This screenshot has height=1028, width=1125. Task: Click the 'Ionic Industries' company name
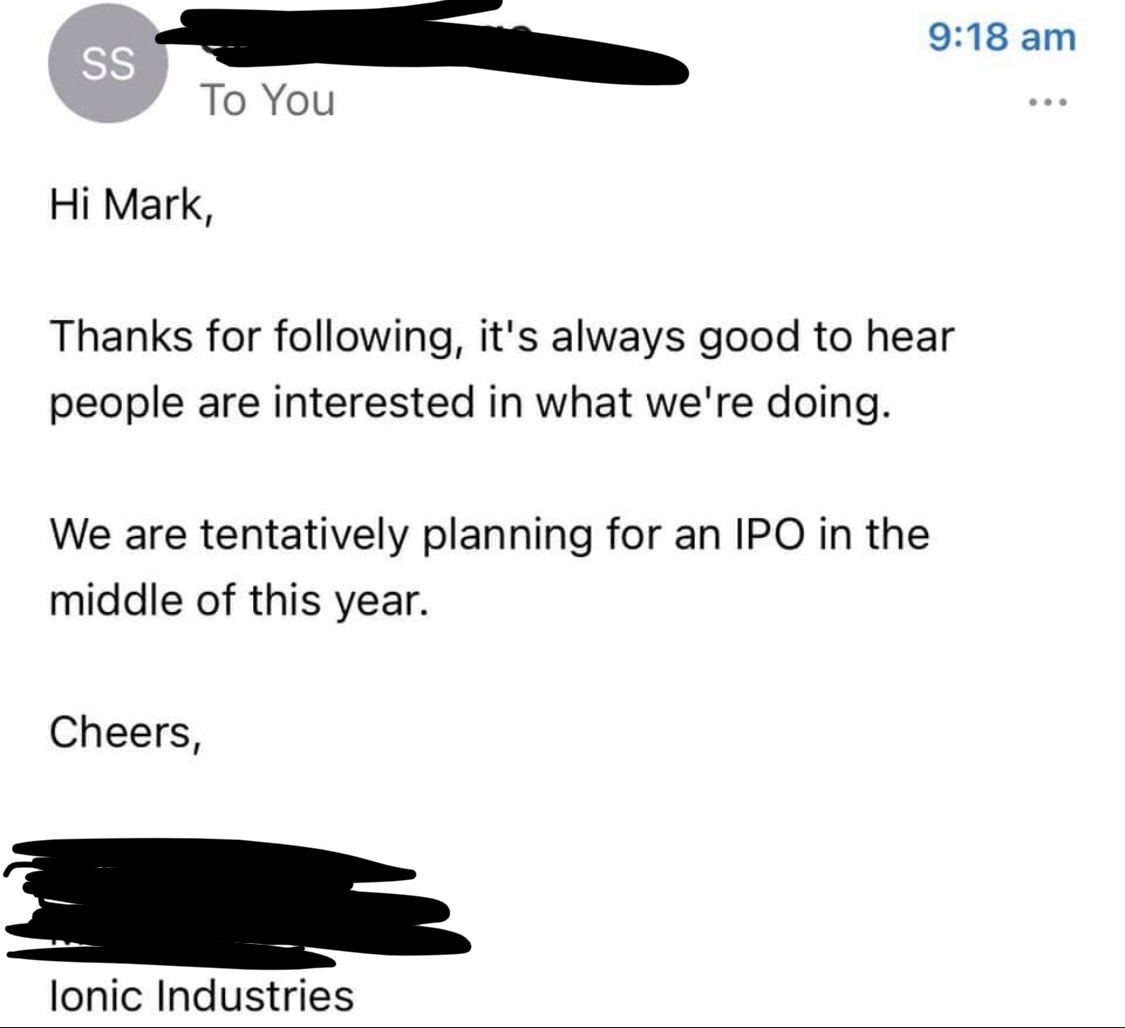click(202, 996)
